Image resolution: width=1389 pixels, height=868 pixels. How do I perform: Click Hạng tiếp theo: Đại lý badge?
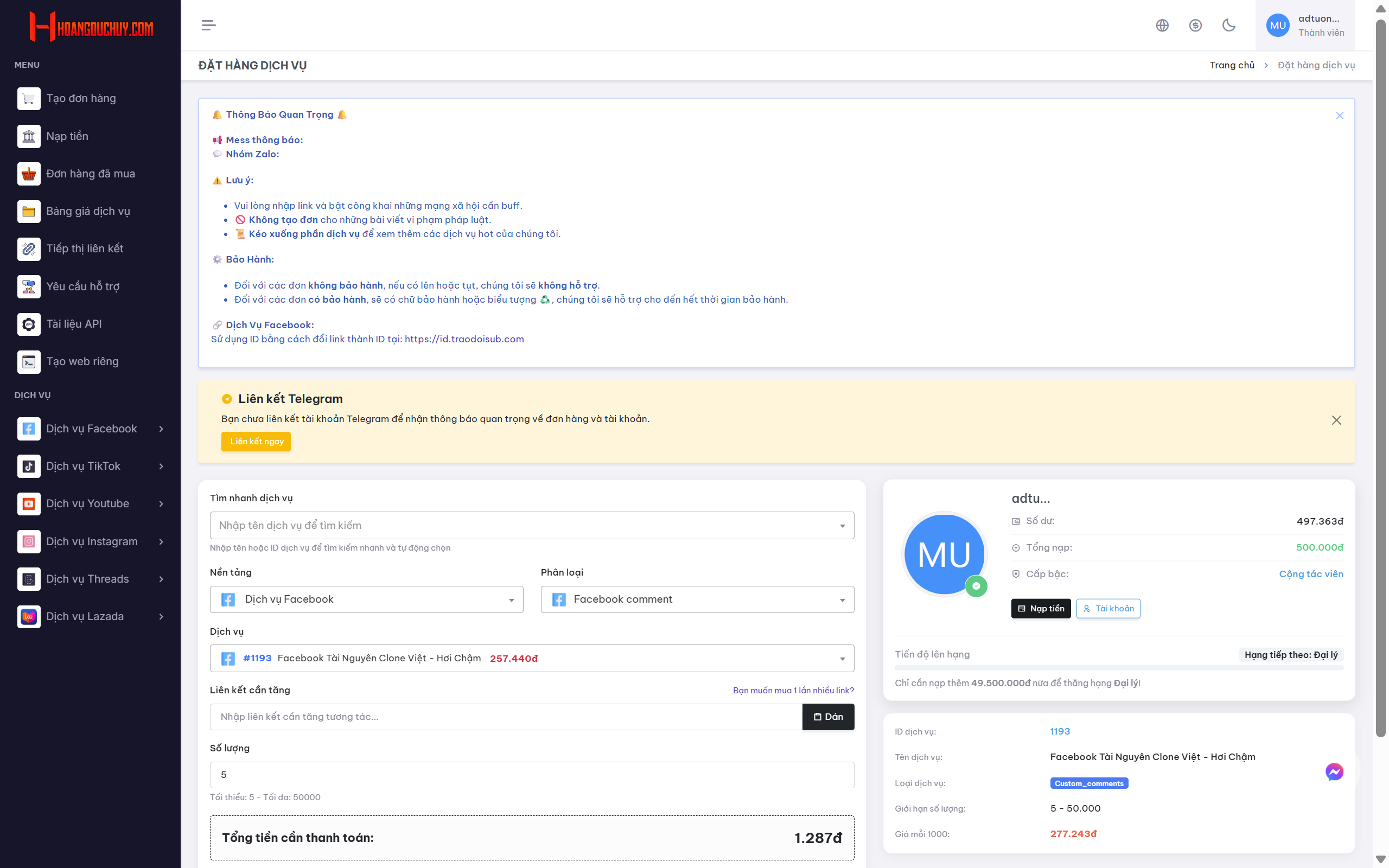tap(1291, 655)
